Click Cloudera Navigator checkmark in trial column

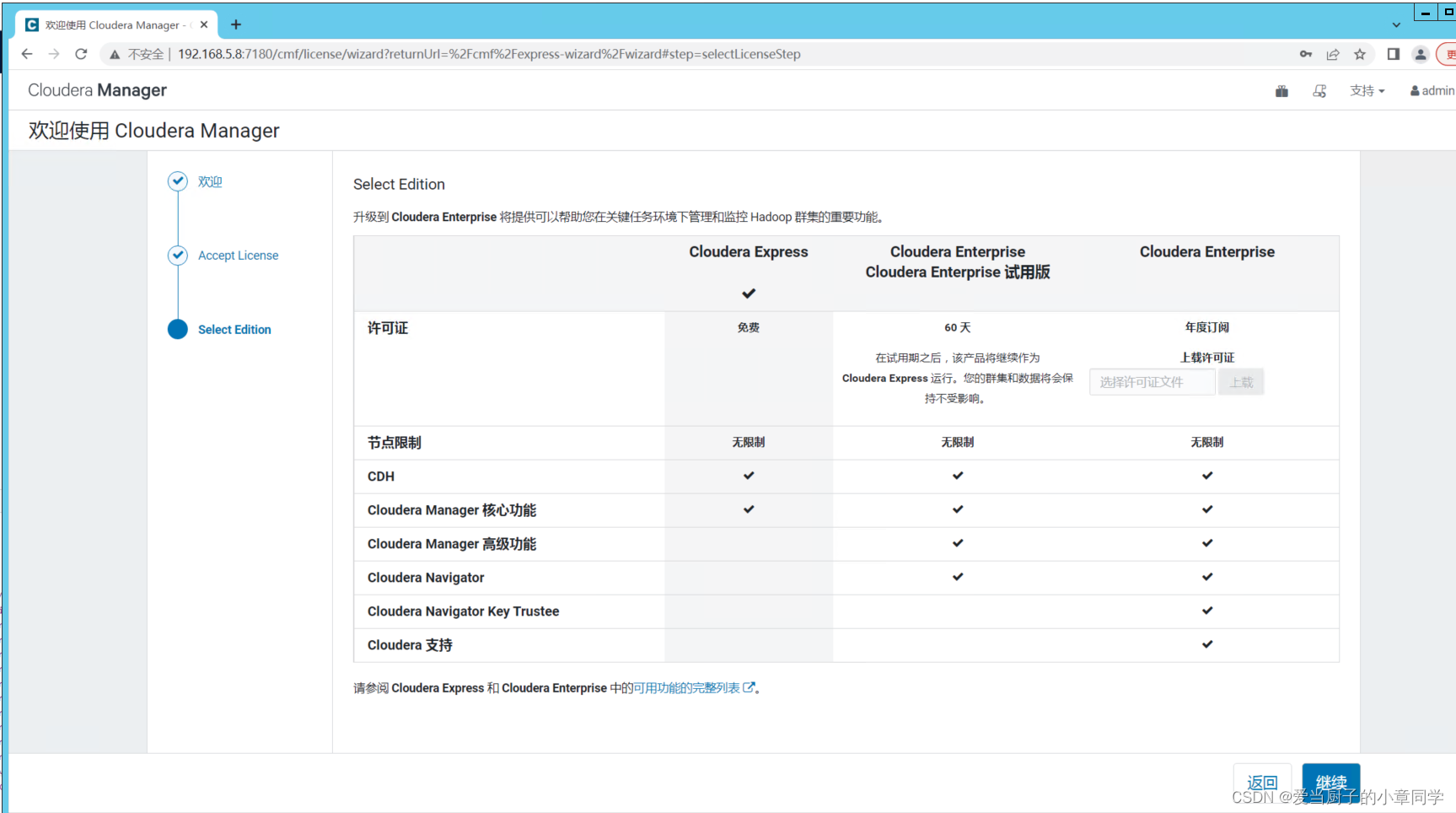(958, 577)
